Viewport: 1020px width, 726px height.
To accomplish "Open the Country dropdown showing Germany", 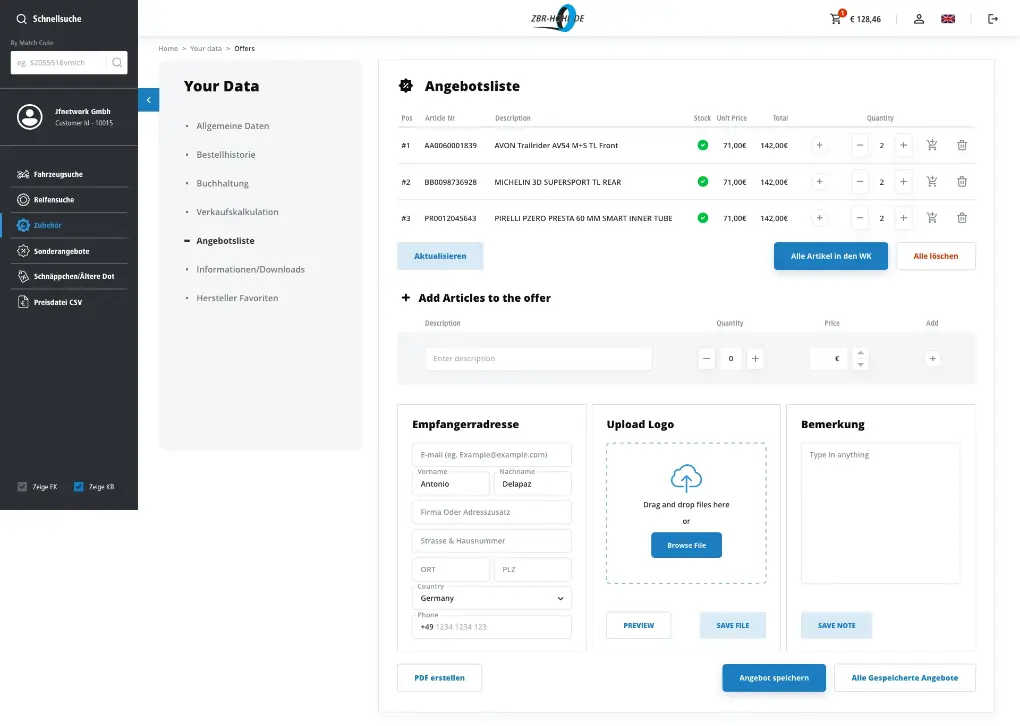I will coord(492,598).
